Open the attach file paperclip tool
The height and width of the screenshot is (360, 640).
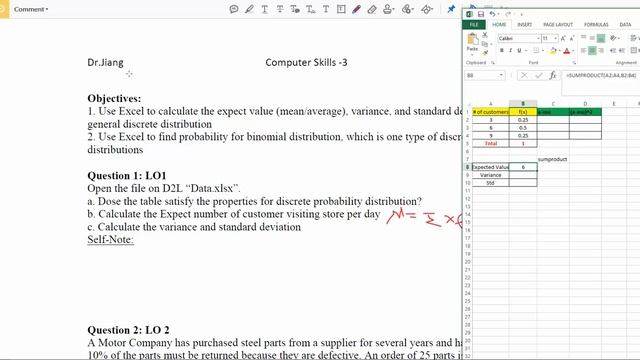pos(407,9)
